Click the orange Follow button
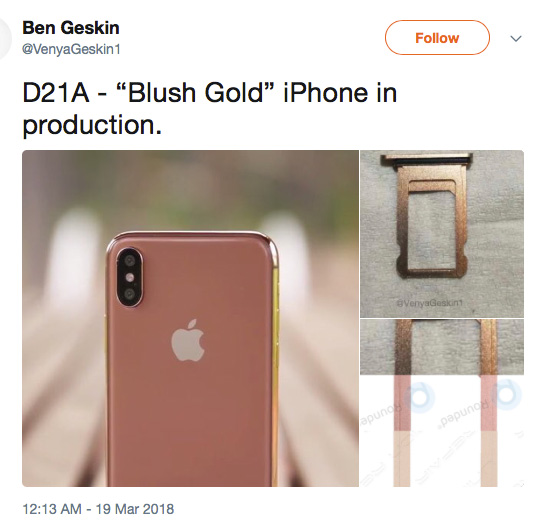This screenshot has width=540, height=525. tap(437, 38)
